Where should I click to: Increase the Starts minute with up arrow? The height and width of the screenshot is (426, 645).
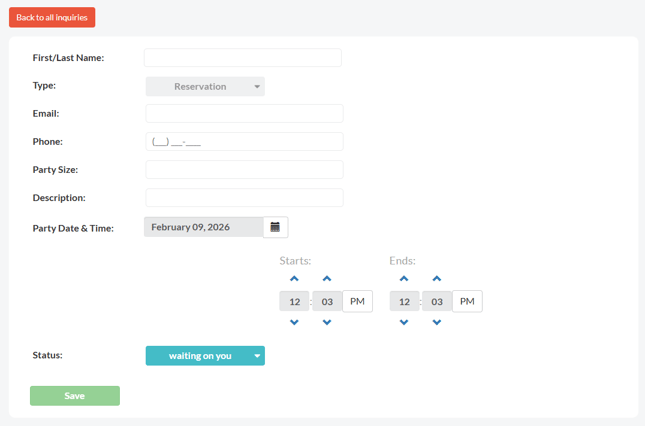(327, 279)
